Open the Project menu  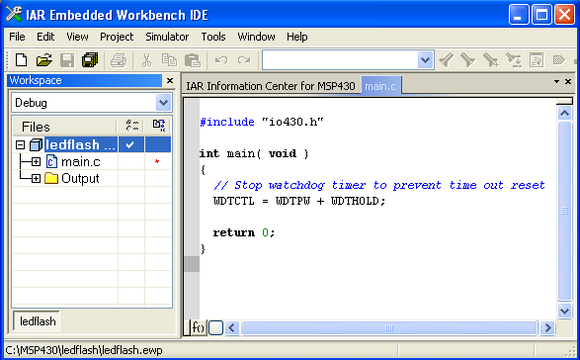click(117, 37)
